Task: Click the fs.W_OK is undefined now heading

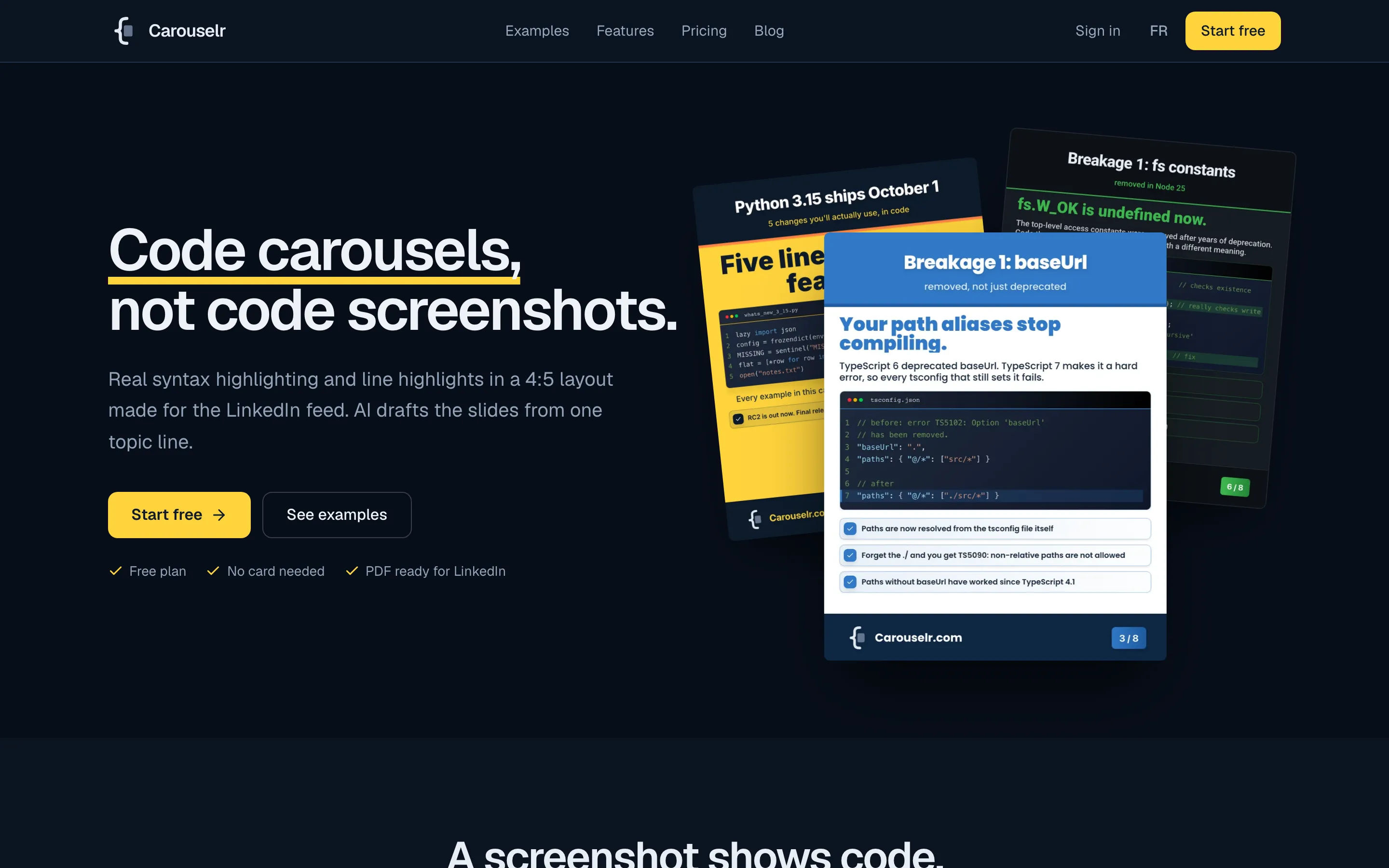Action: click(1111, 212)
